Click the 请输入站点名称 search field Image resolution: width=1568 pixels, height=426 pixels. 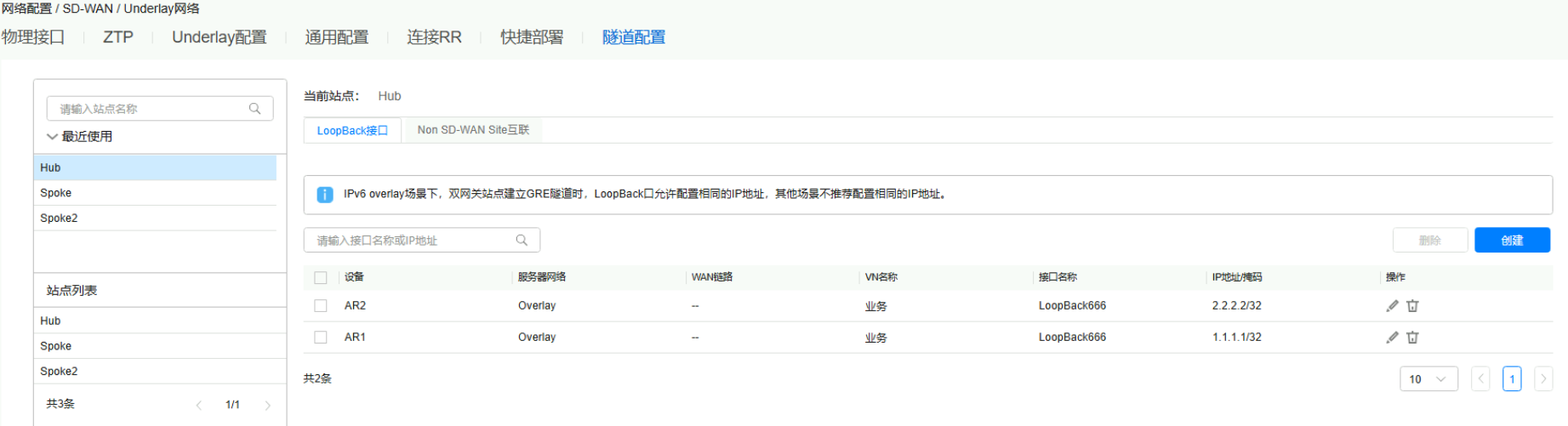click(149, 109)
